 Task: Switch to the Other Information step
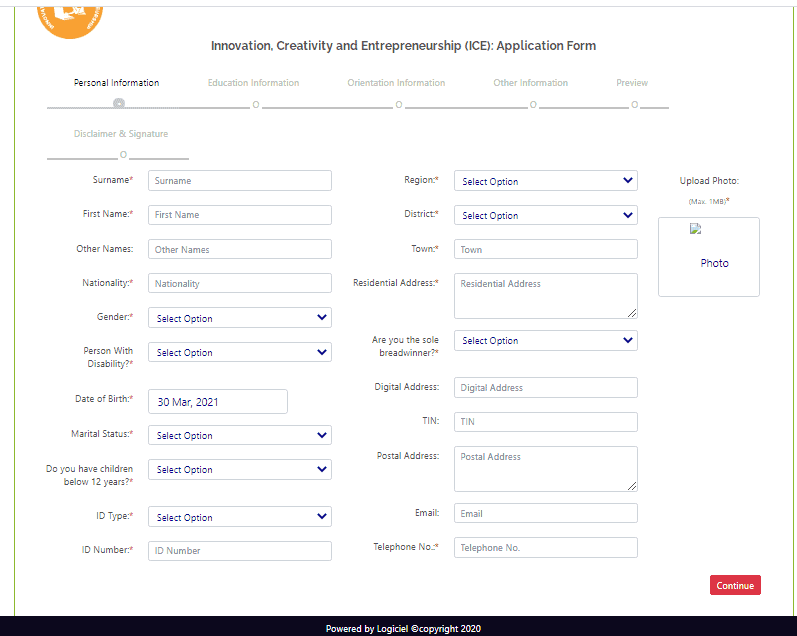(x=530, y=83)
